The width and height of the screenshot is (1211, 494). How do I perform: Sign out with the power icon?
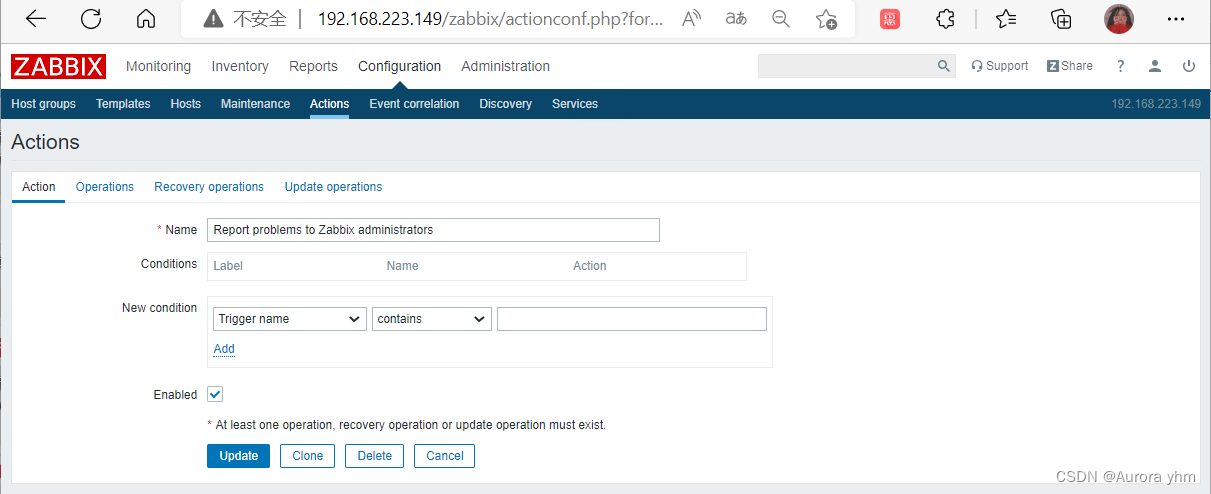[x=1189, y=66]
